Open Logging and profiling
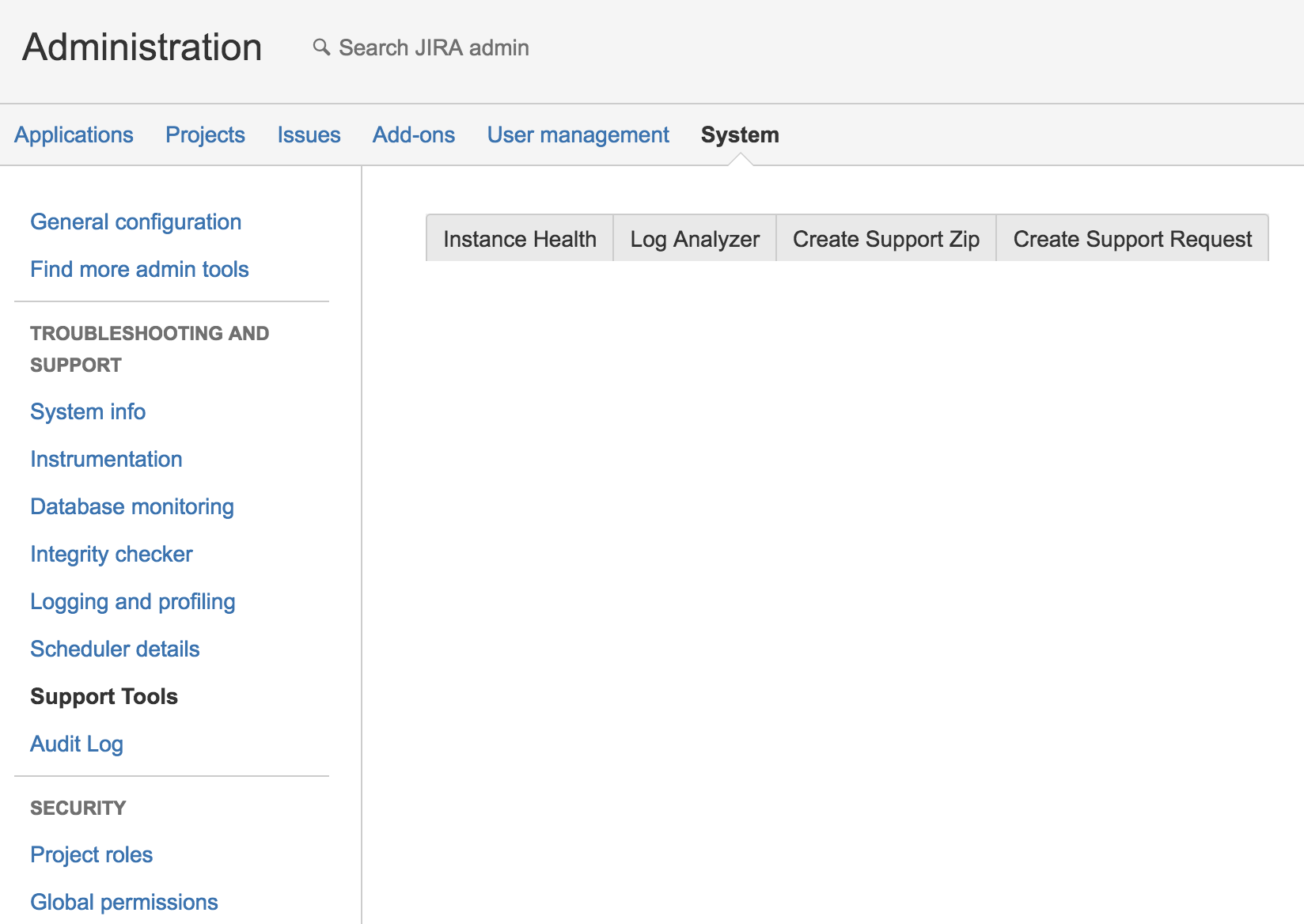 point(133,601)
